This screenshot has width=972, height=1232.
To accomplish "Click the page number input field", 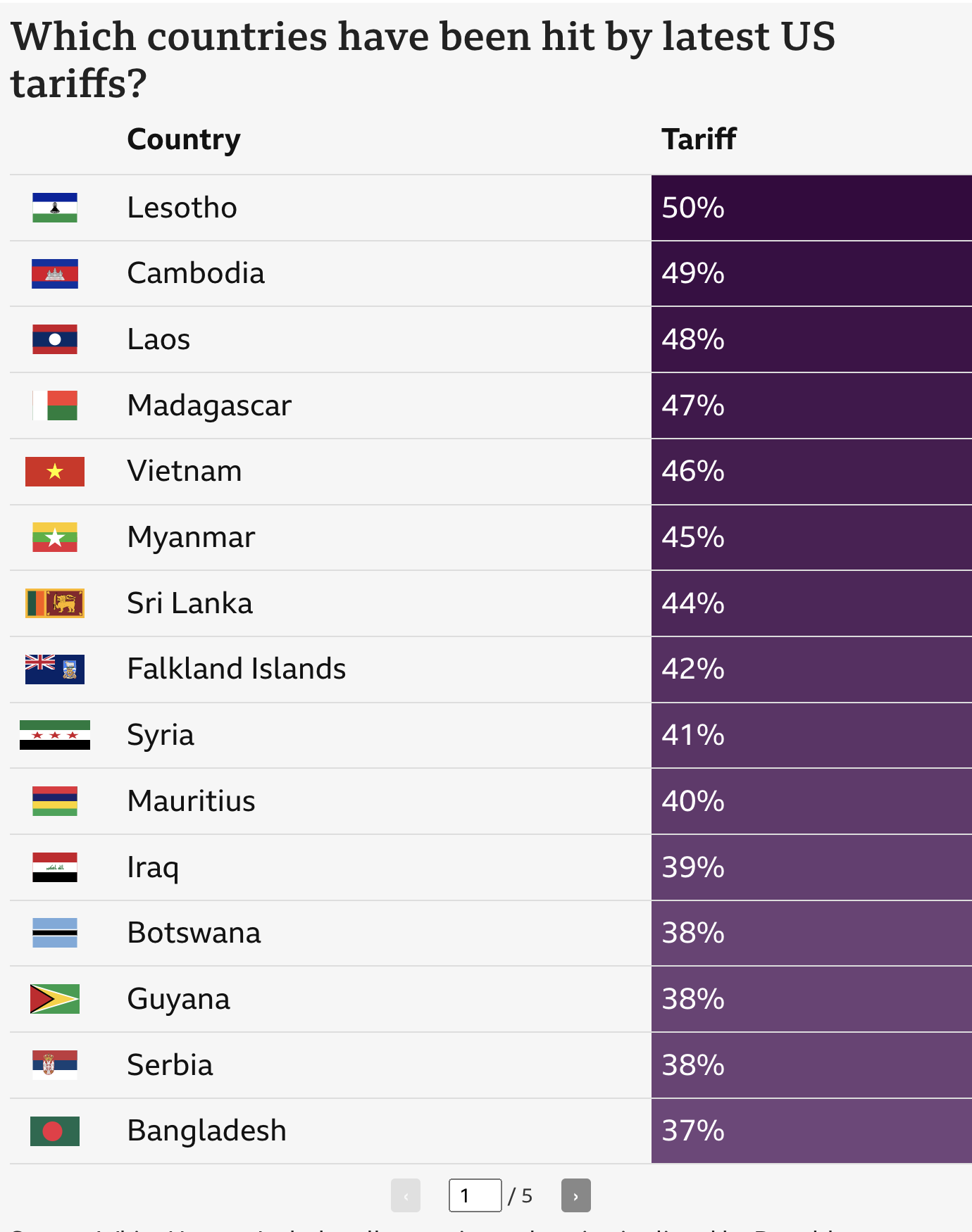I will point(475,1195).
